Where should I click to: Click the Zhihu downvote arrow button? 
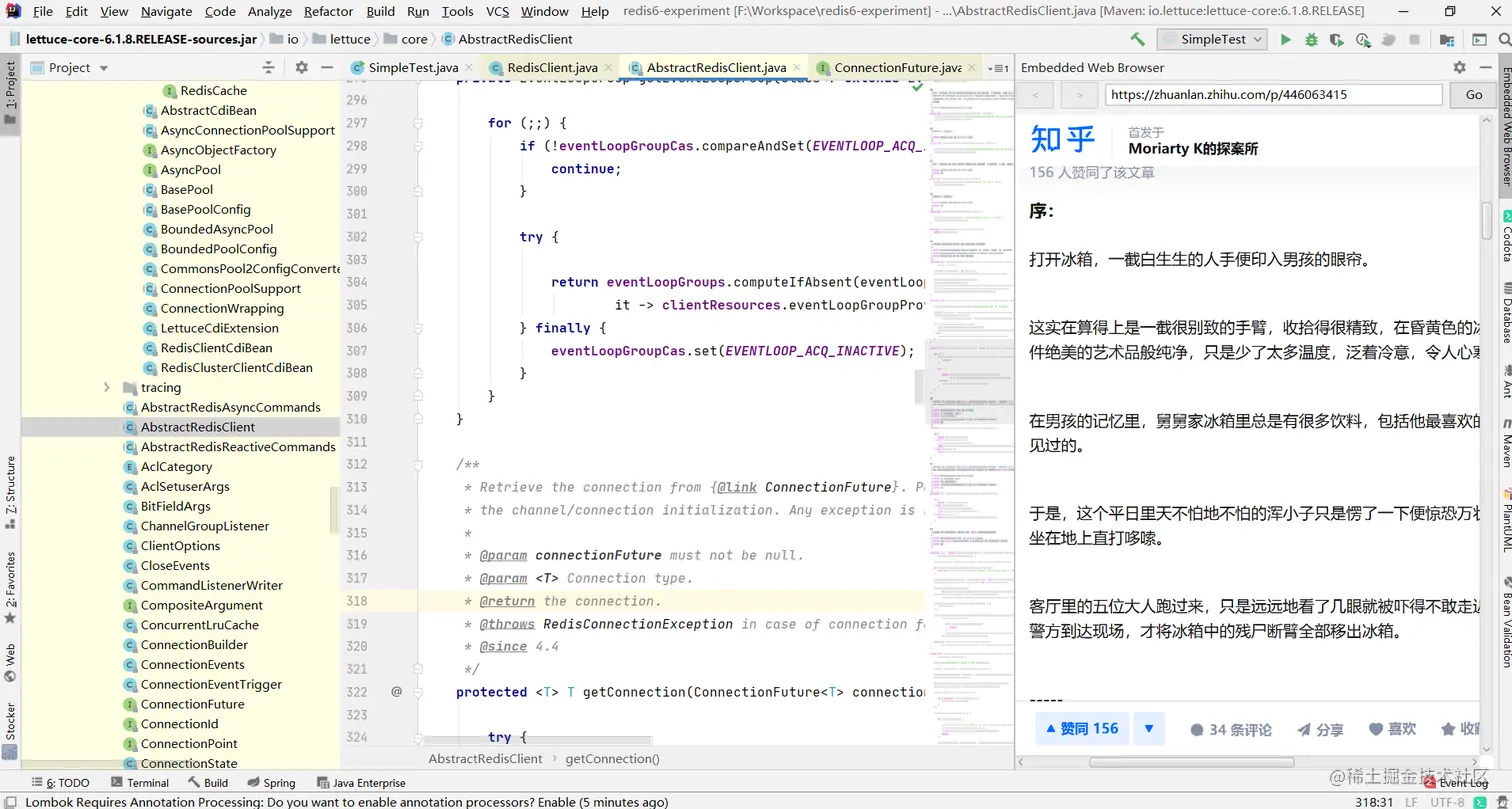click(x=1149, y=729)
